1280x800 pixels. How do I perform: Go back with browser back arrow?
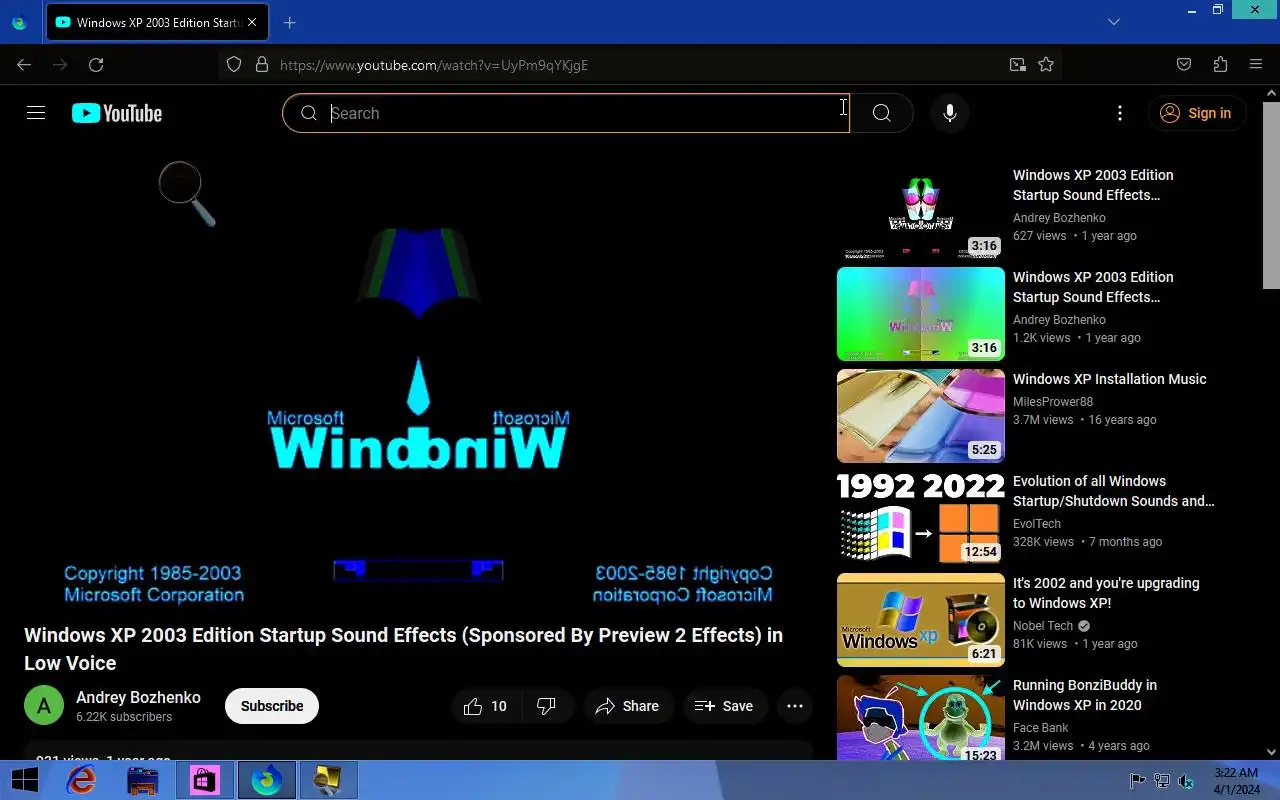[x=24, y=65]
